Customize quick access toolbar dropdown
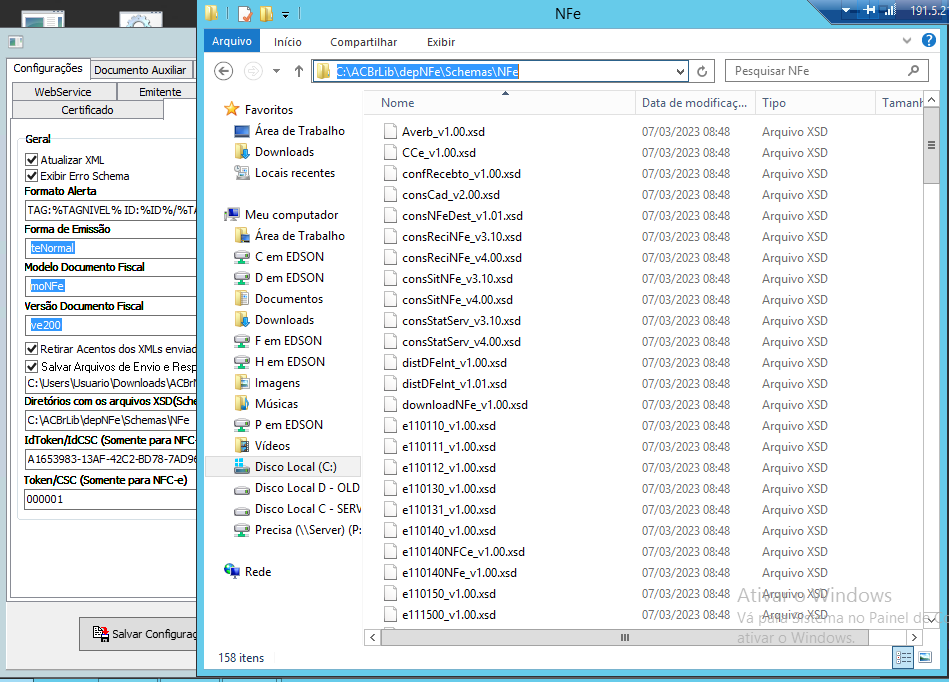The width and height of the screenshot is (949, 682). click(286, 14)
